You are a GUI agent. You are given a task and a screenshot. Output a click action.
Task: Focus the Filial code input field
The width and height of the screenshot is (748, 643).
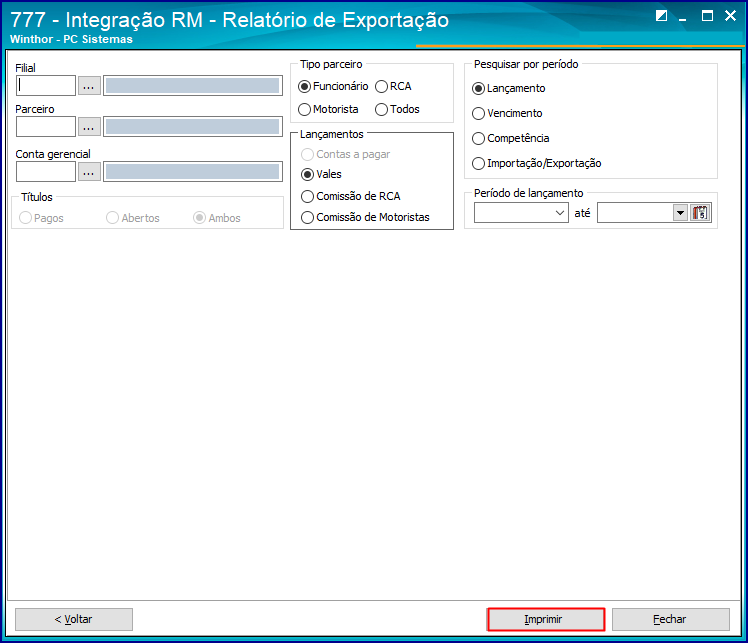pos(46,85)
